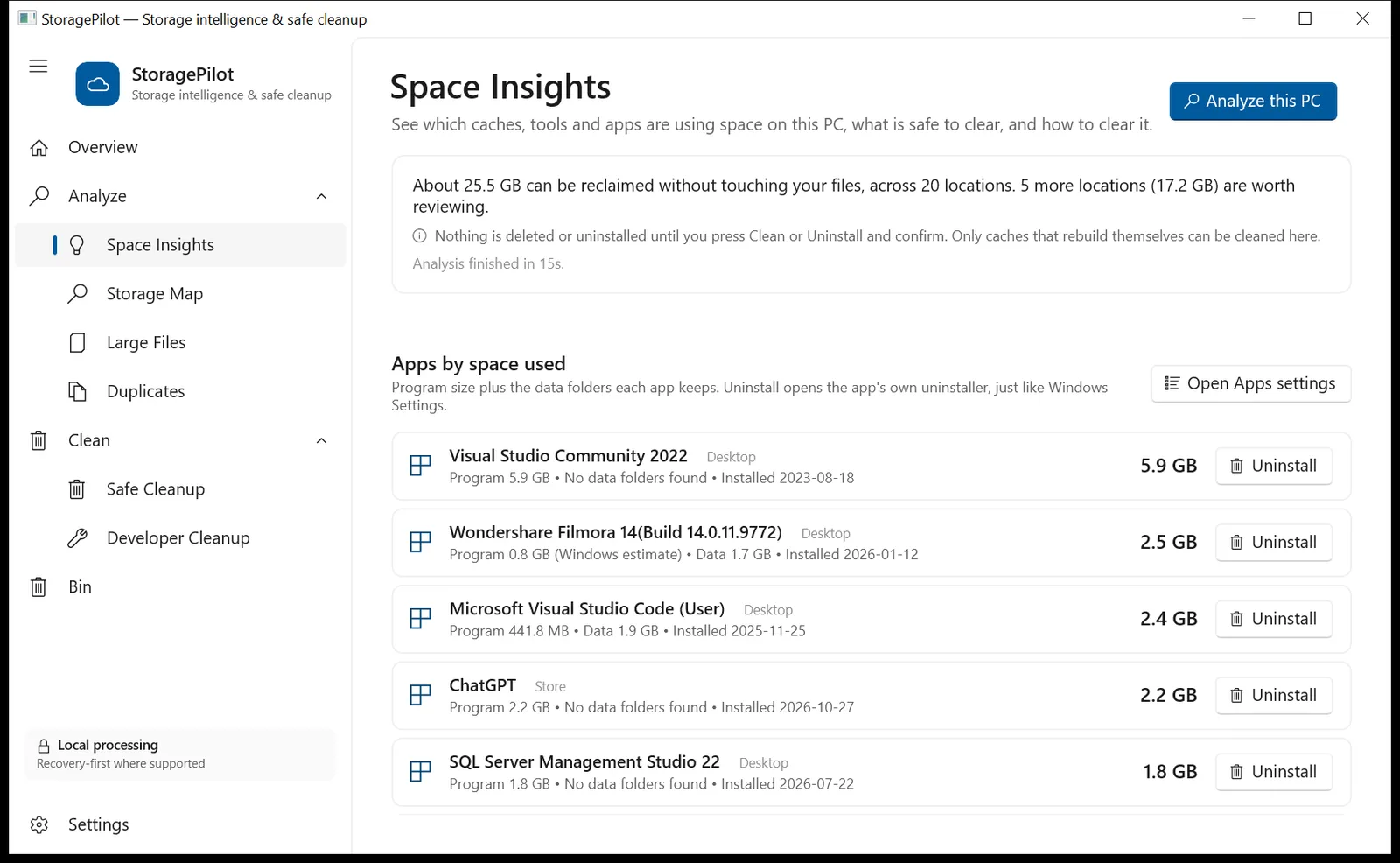
Task: Click the Safe Cleanup trash icon
Action: click(77, 489)
